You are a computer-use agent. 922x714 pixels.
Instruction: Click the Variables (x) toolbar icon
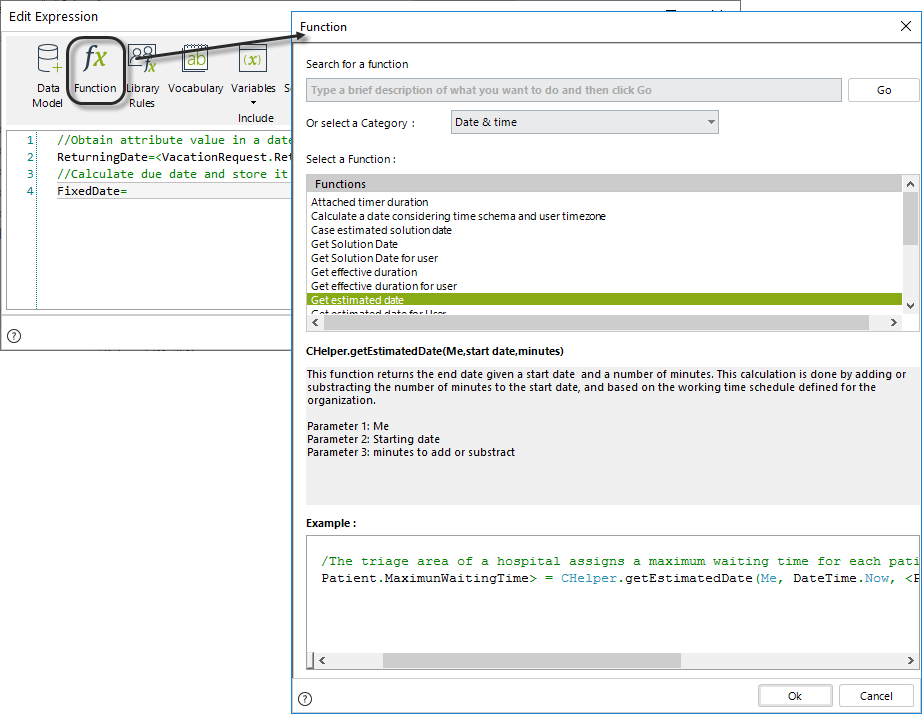(253, 59)
